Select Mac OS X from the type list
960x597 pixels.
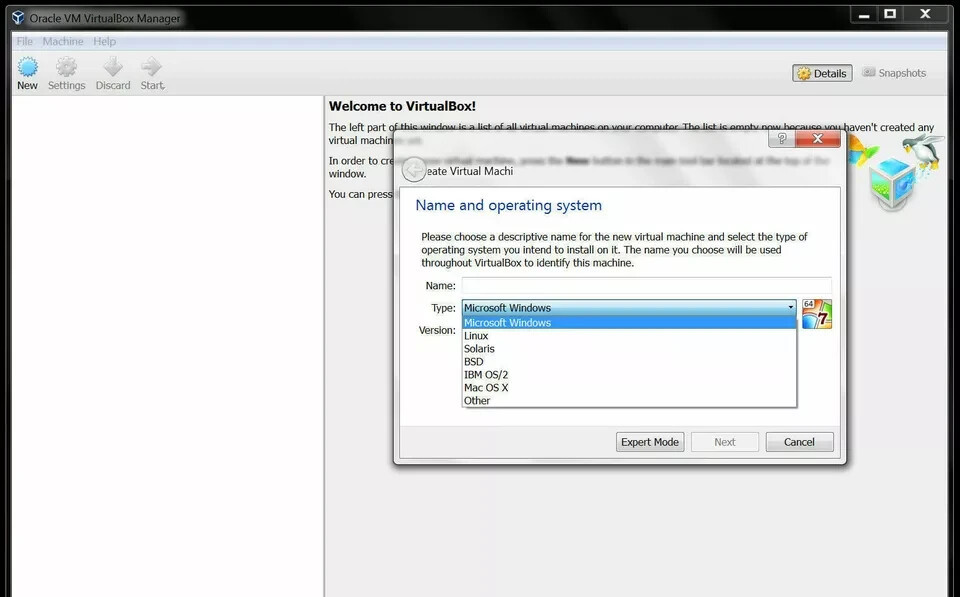coord(629,388)
